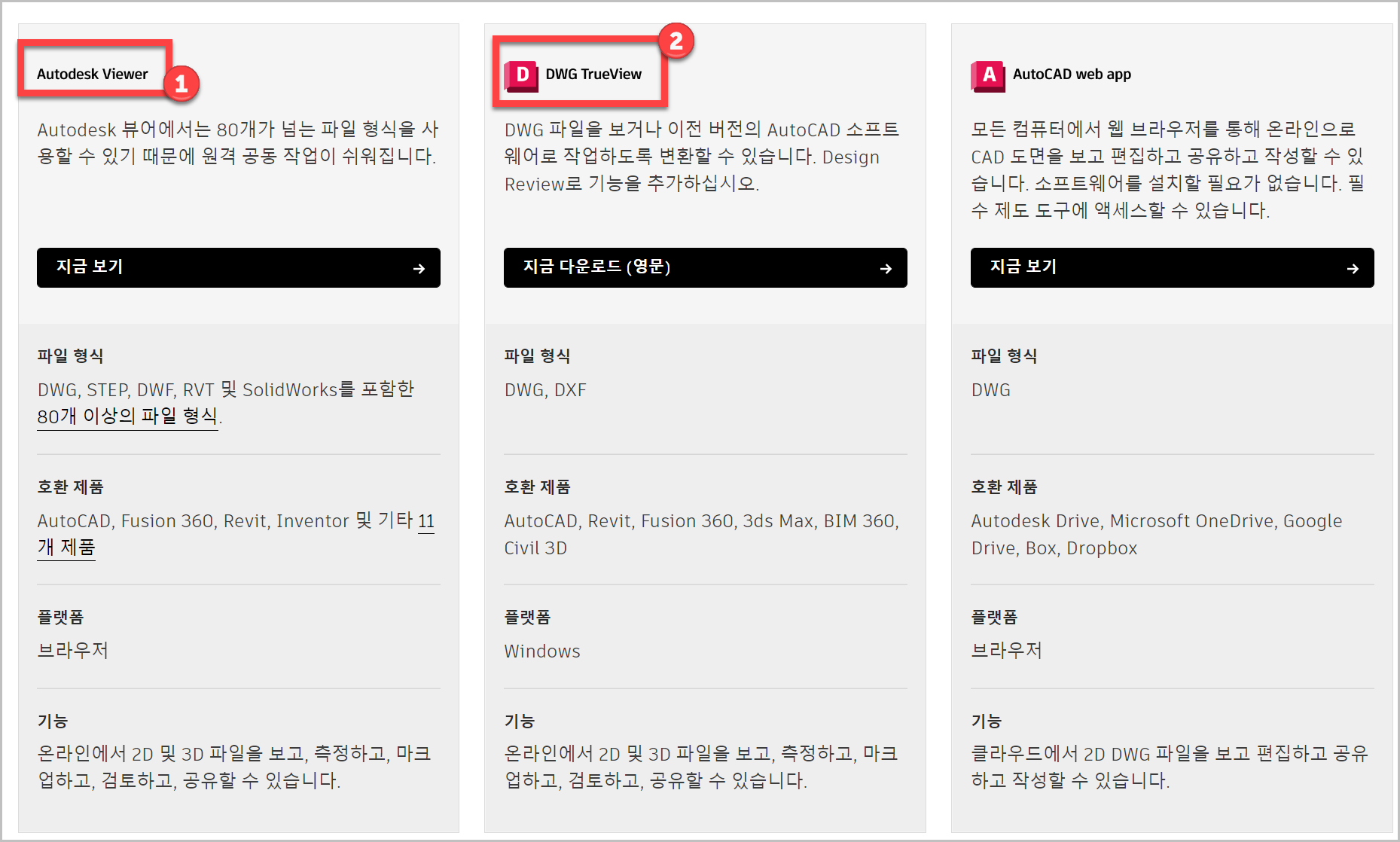
Task: Open Autodesk Viewer with 지금 보기 button
Action: [239, 267]
